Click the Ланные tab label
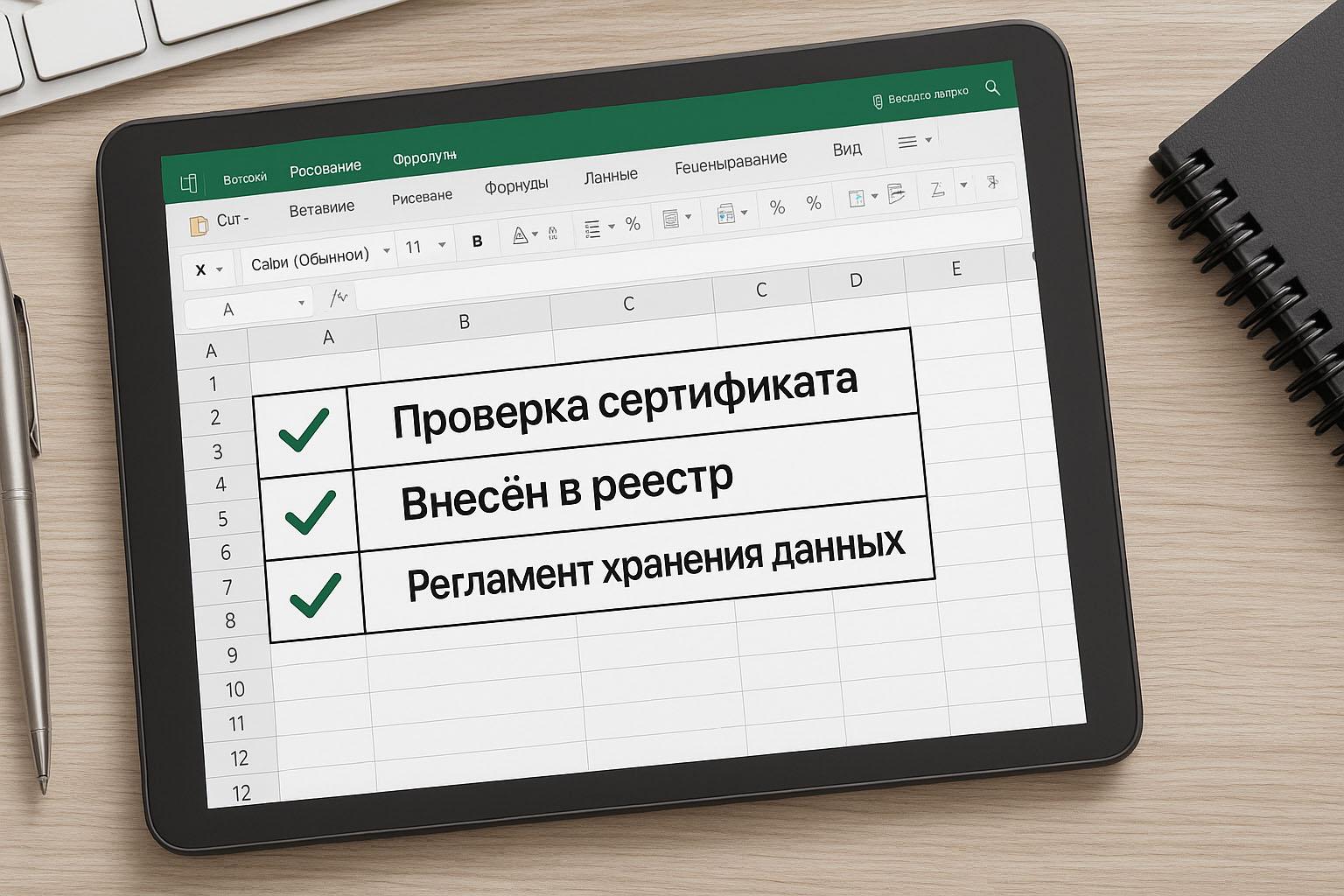The image size is (1344, 896). click(x=611, y=176)
